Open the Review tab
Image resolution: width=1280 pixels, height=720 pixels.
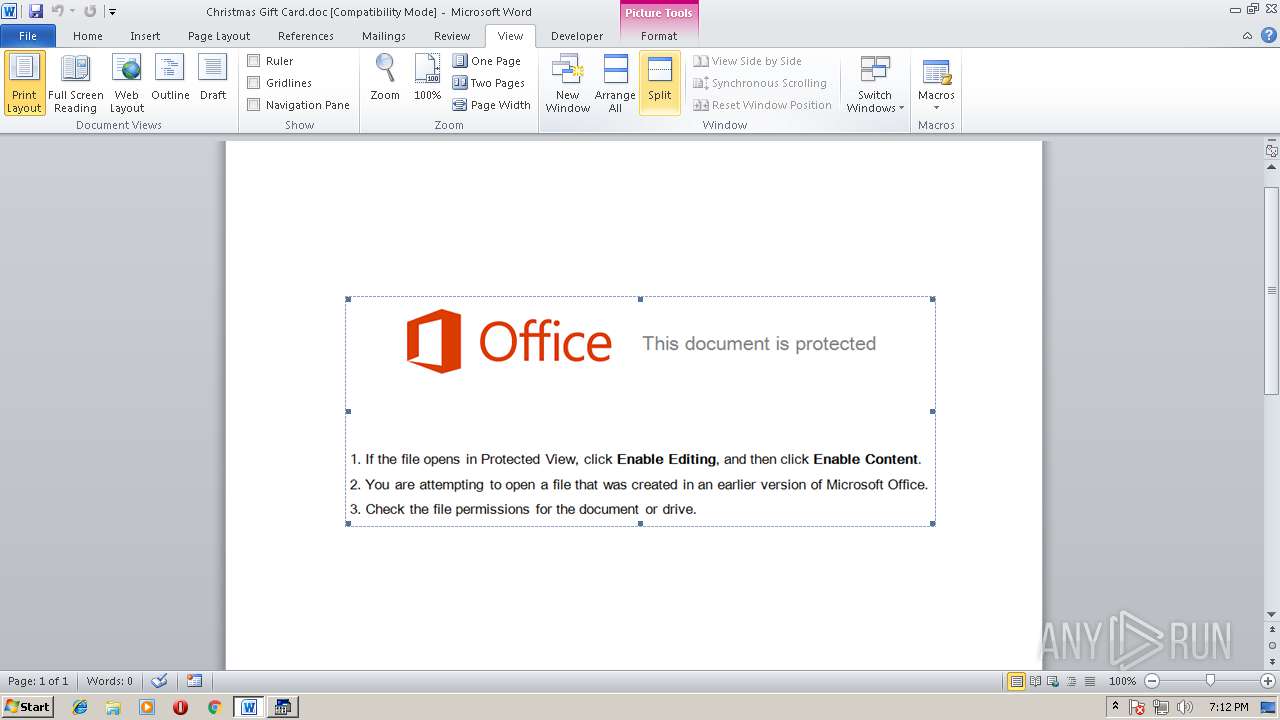pyautogui.click(x=452, y=36)
